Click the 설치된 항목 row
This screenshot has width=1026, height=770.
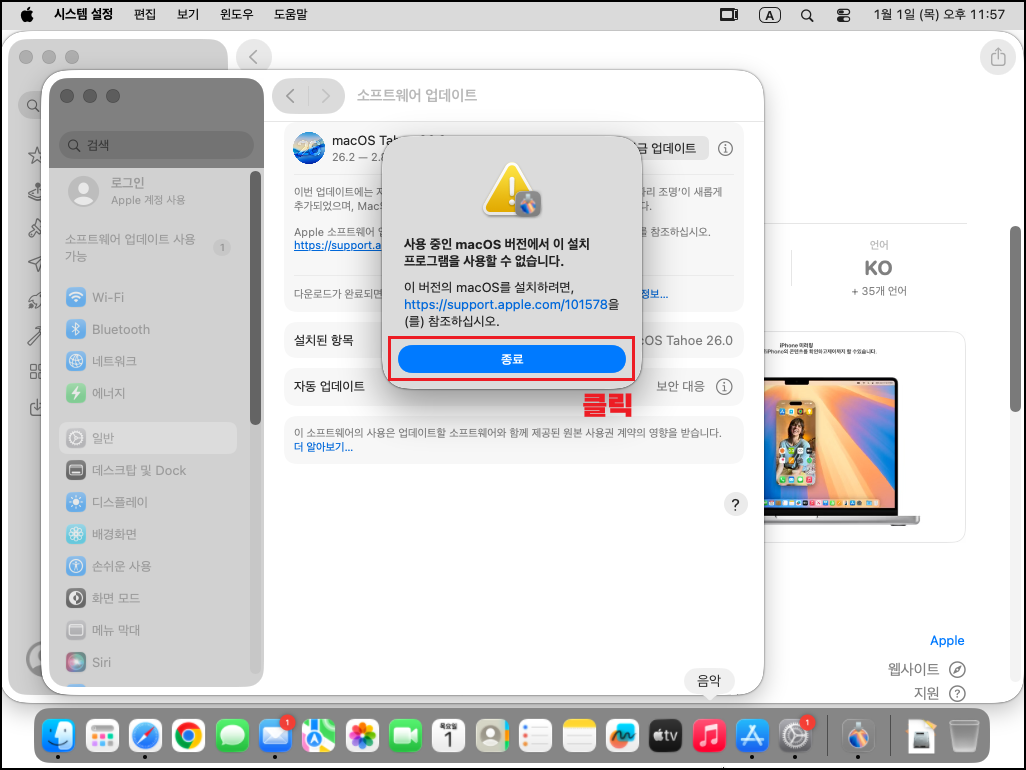[514, 340]
